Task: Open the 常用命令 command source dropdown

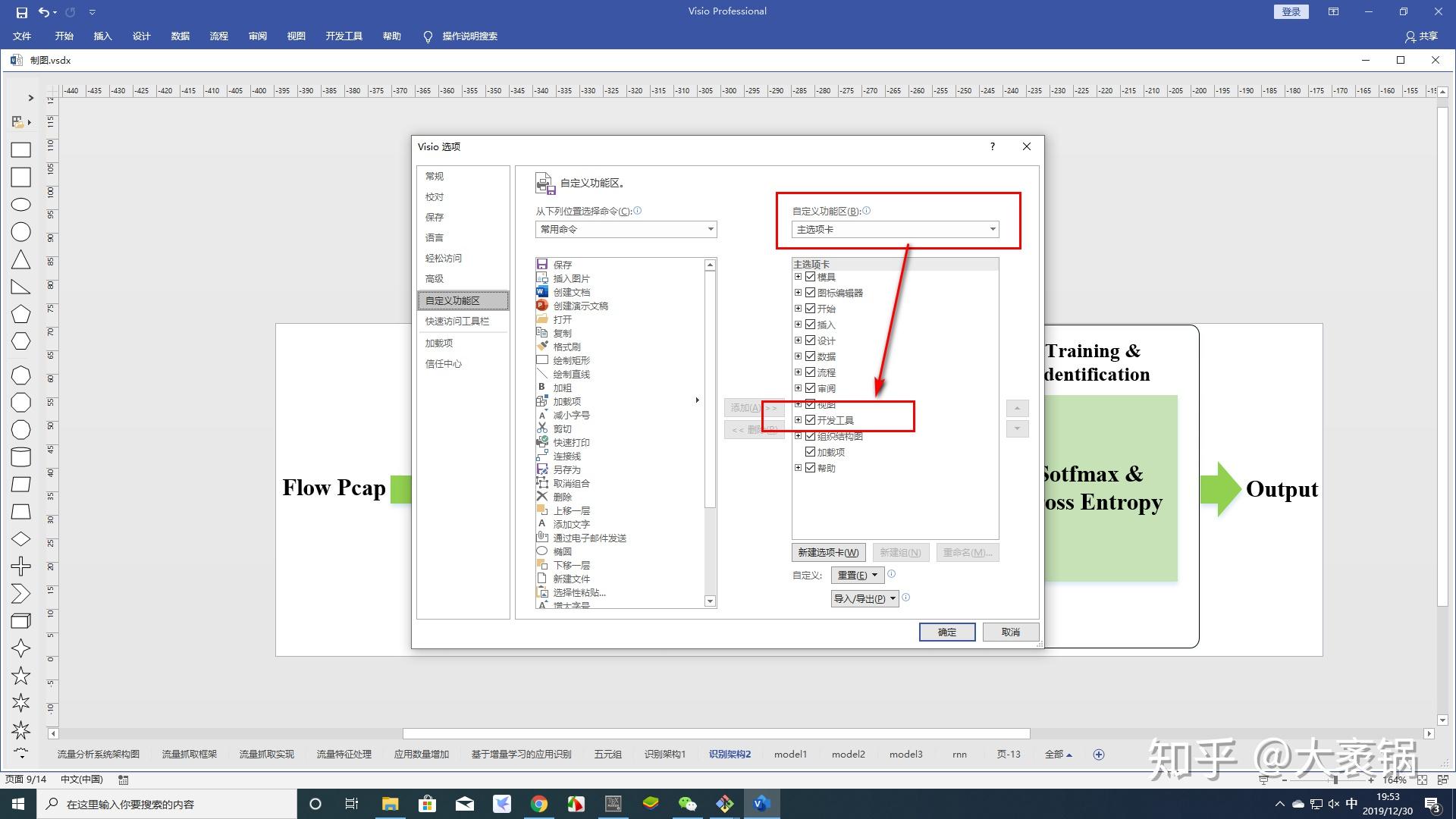Action: (x=626, y=229)
